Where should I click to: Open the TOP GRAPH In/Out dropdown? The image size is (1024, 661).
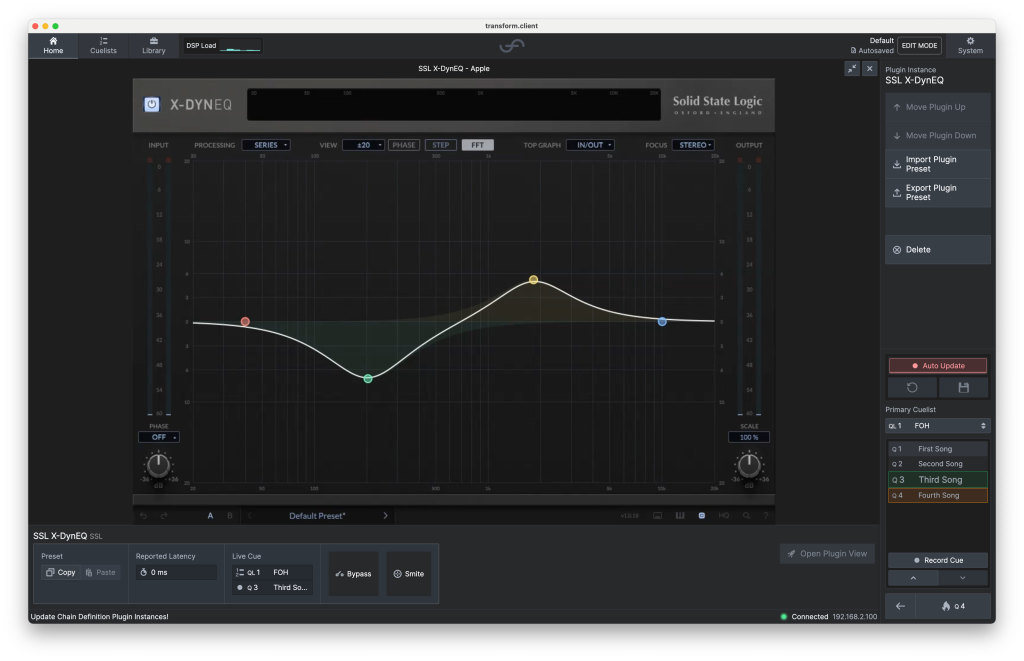[x=590, y=145]
